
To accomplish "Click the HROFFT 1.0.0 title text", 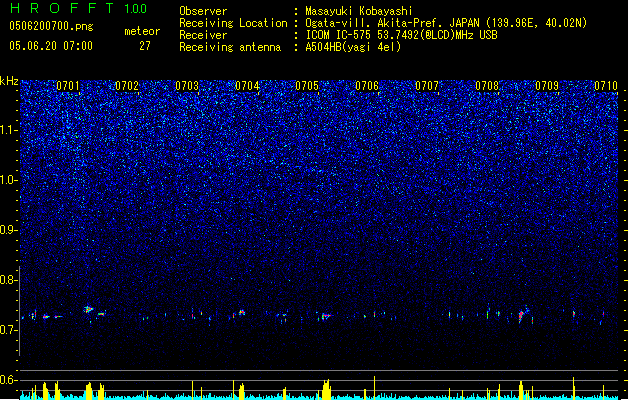I will (x=79, y=8).
